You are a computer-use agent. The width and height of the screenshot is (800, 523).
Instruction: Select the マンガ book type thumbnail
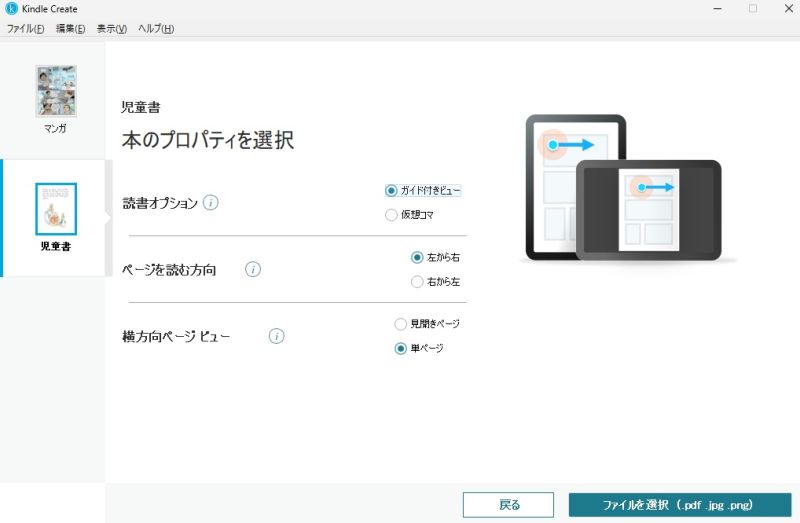coord(56,91)
